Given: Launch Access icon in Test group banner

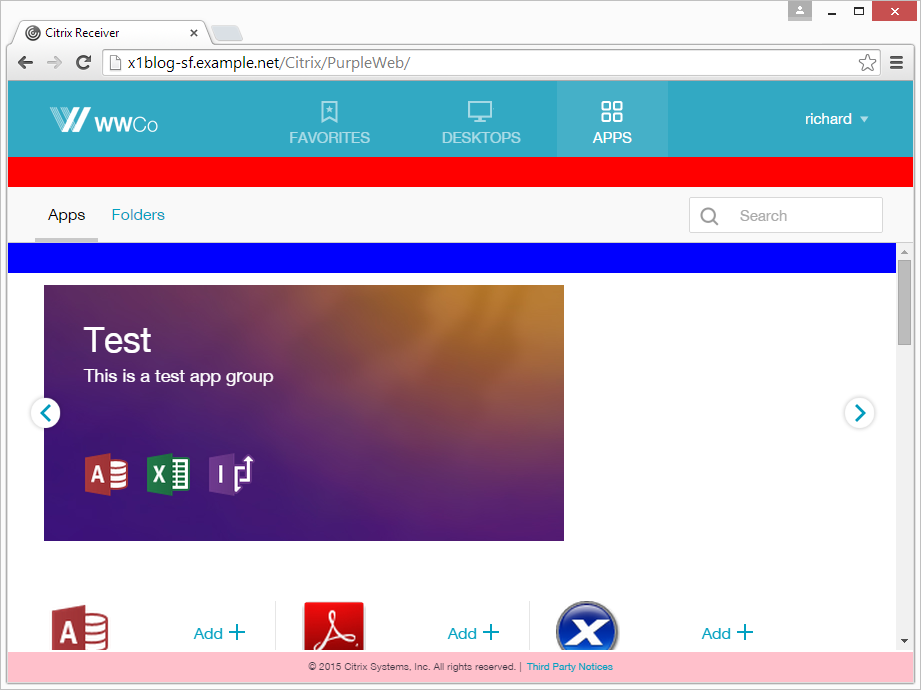Looking at the screenshot, I should click(x=106, y=474).
